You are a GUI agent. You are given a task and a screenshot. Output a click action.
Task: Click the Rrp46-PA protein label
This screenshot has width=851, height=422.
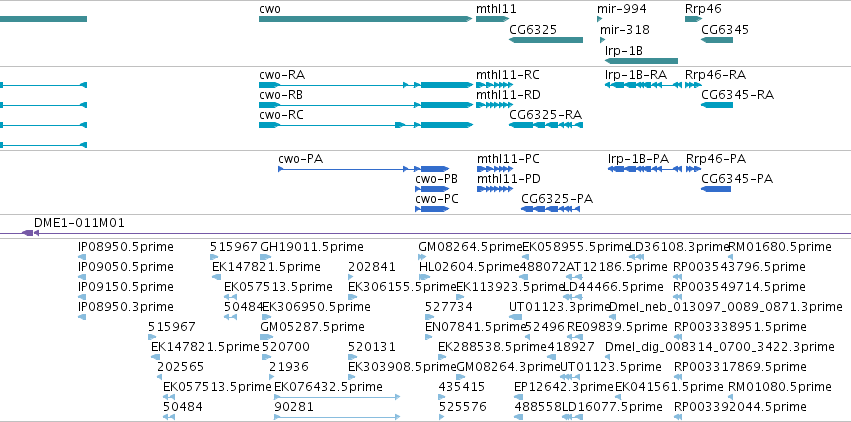tap(716, 159)
